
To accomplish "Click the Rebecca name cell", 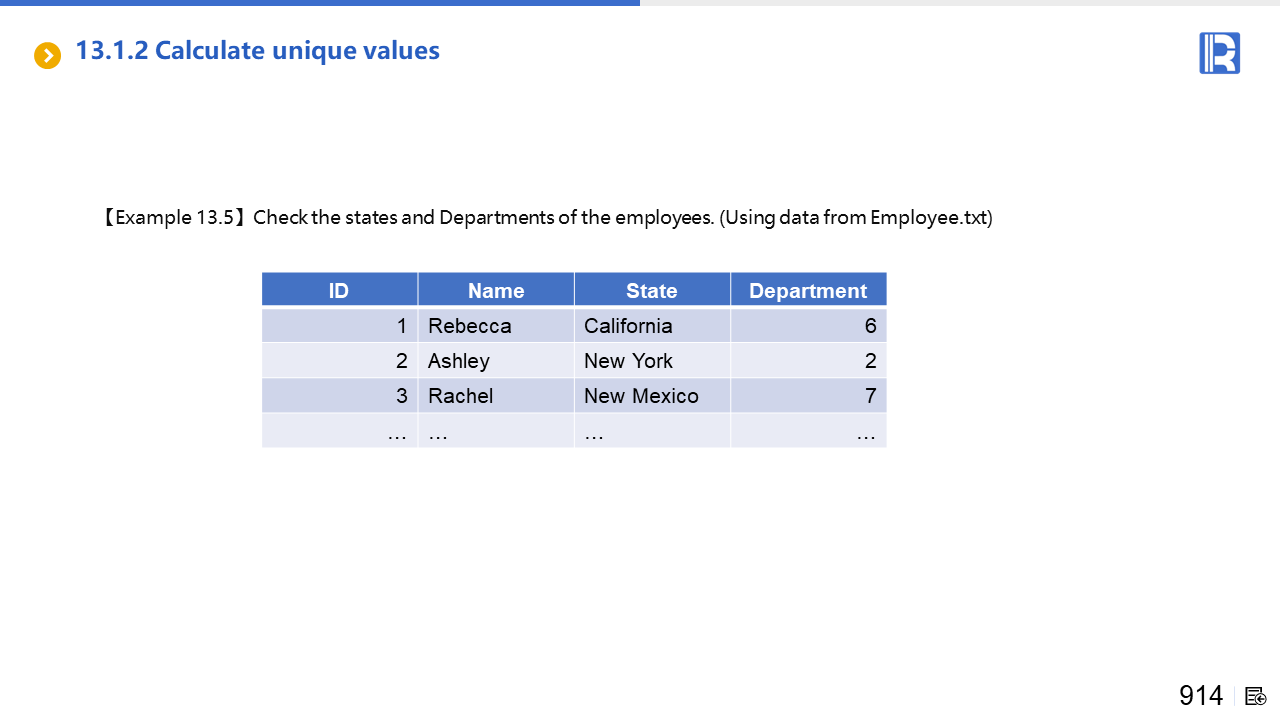I will (470, 326).
